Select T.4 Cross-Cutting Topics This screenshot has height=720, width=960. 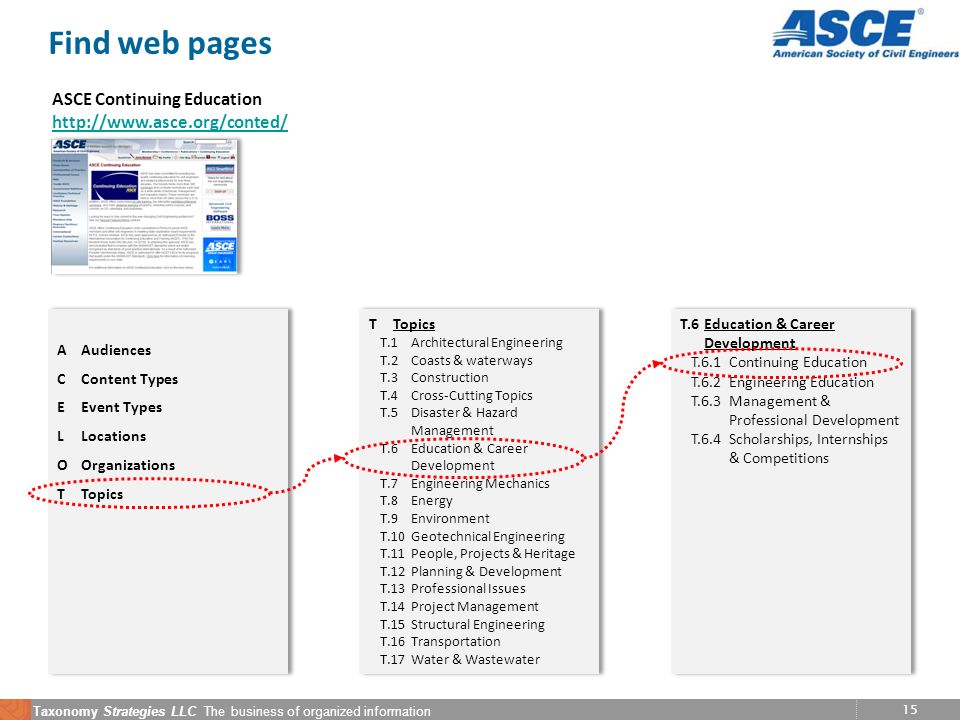pyautogui.click(x=456, y=396)
